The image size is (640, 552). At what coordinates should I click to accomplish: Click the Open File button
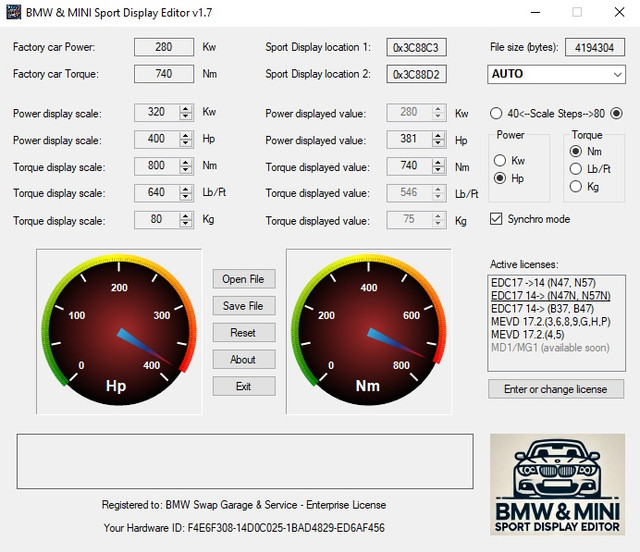point(244,279)
